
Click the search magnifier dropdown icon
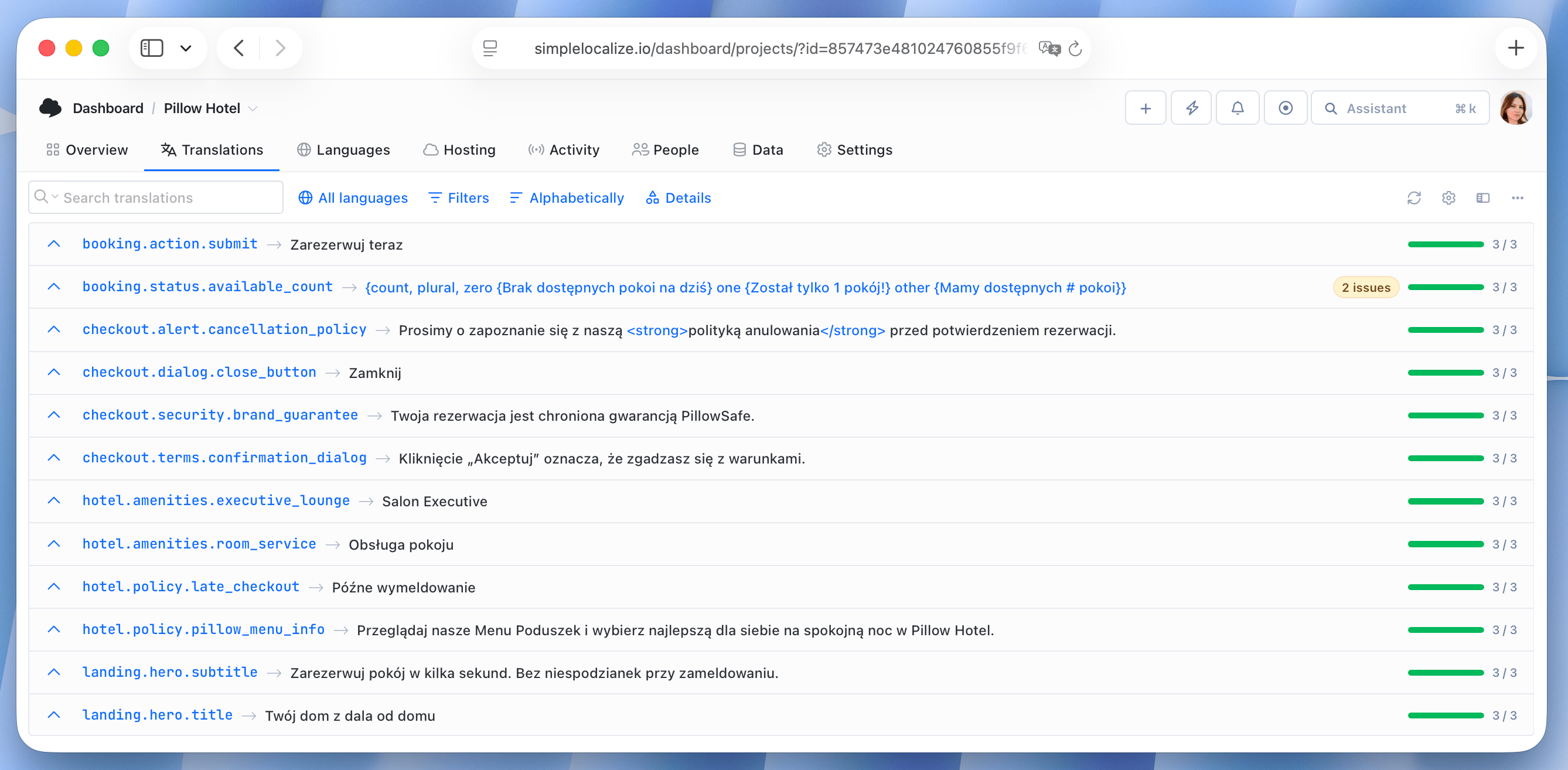(46, 197)
